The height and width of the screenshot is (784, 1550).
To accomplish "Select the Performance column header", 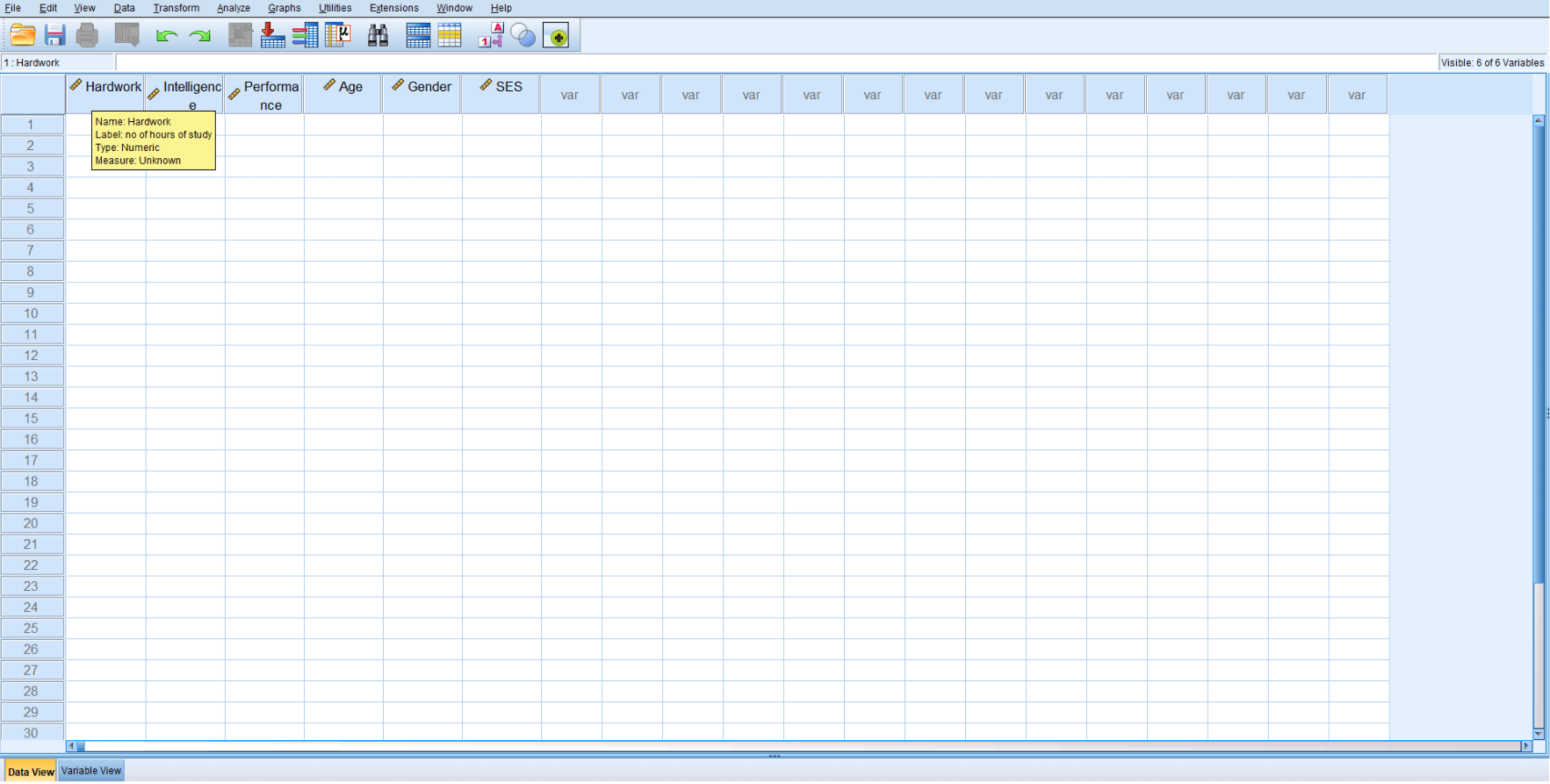I will pos(263,94).
